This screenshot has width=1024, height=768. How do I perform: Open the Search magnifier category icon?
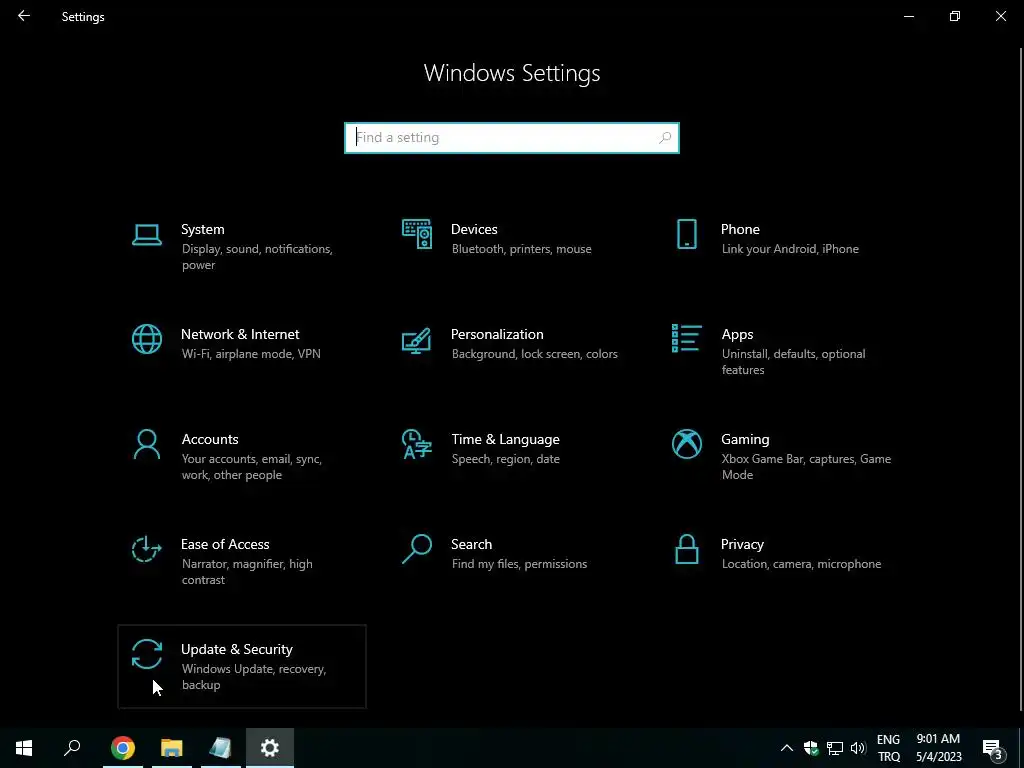(417, 549)
